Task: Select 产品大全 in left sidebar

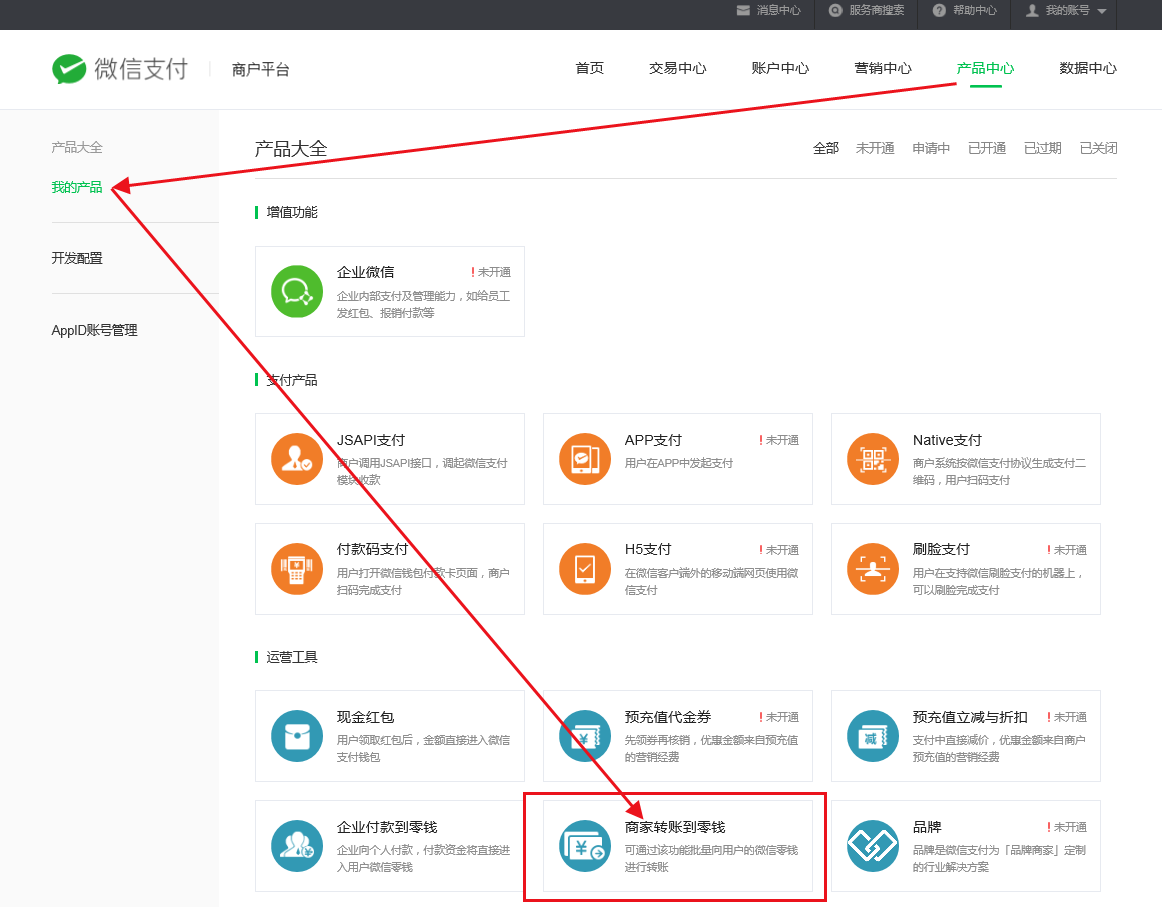Action: 77,147
